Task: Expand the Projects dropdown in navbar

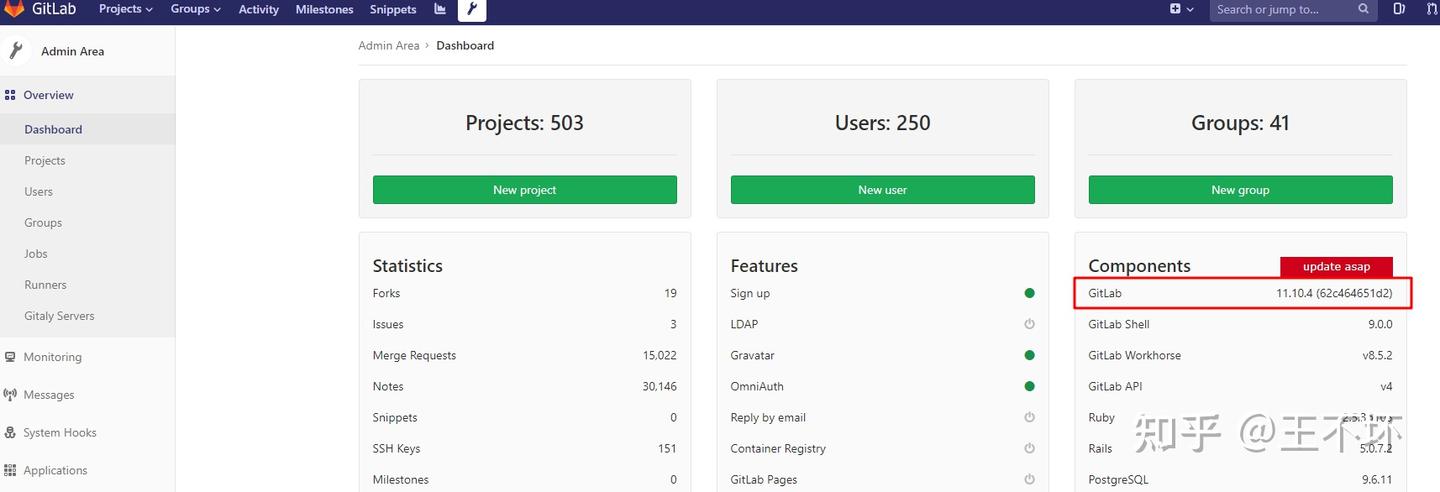Action: click(126, 9)
